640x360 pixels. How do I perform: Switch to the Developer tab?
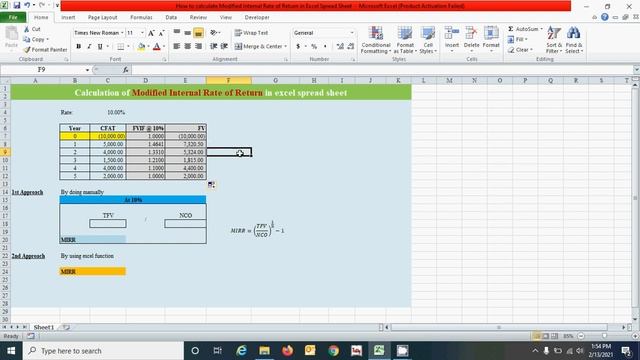pyautogui.click(x=257, y=18)
